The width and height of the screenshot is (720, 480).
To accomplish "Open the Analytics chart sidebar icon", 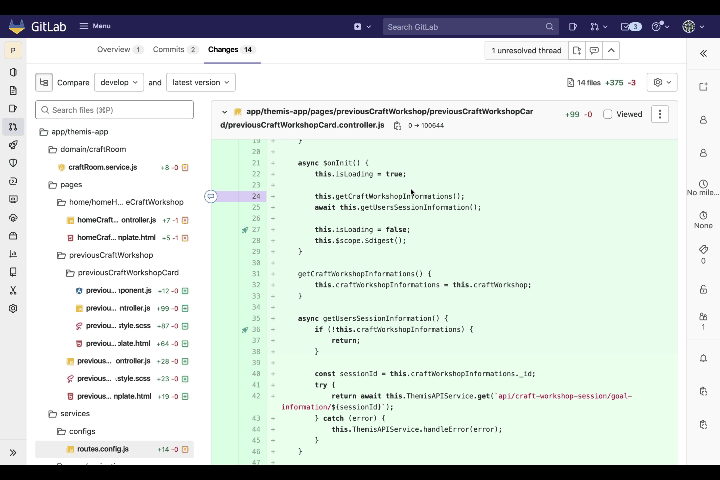I will pyautogui.click(x=13, y=254).
